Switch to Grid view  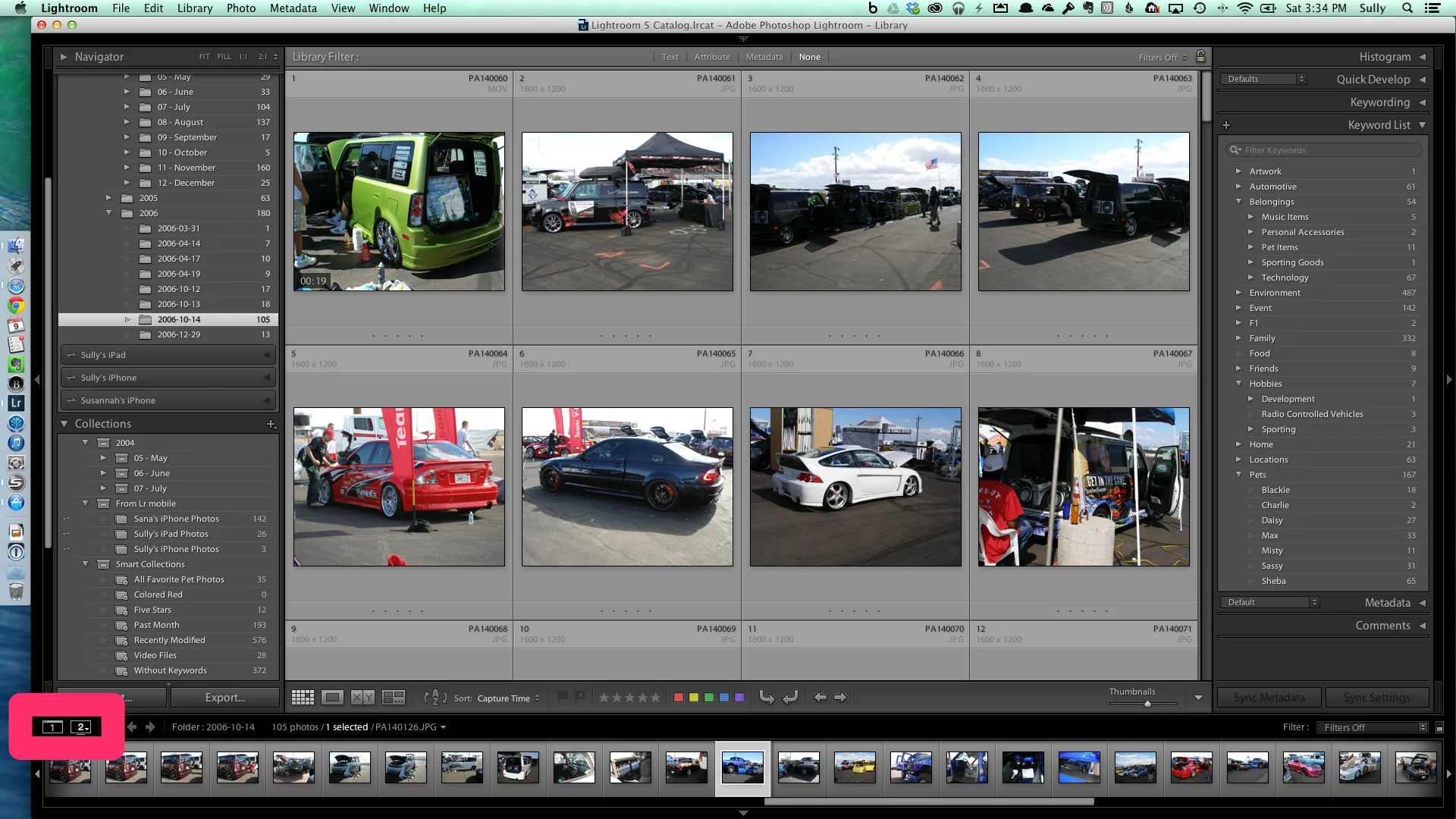pos(303,698)
